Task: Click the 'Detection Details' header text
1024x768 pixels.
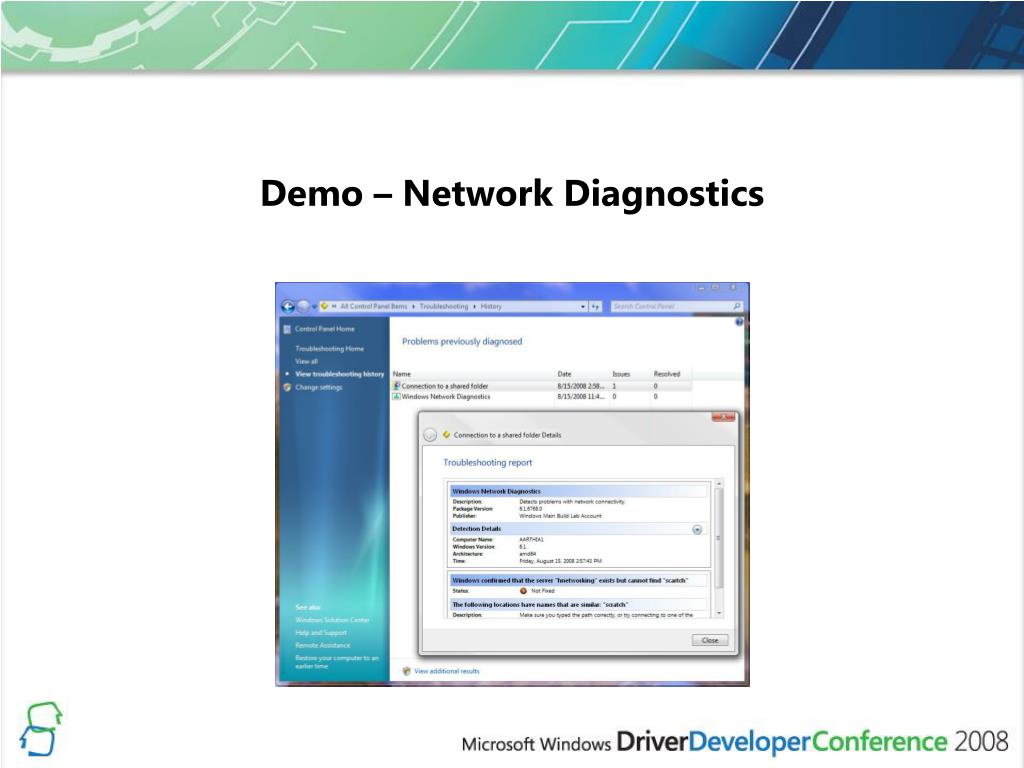Action: click(x=477, y=529)
